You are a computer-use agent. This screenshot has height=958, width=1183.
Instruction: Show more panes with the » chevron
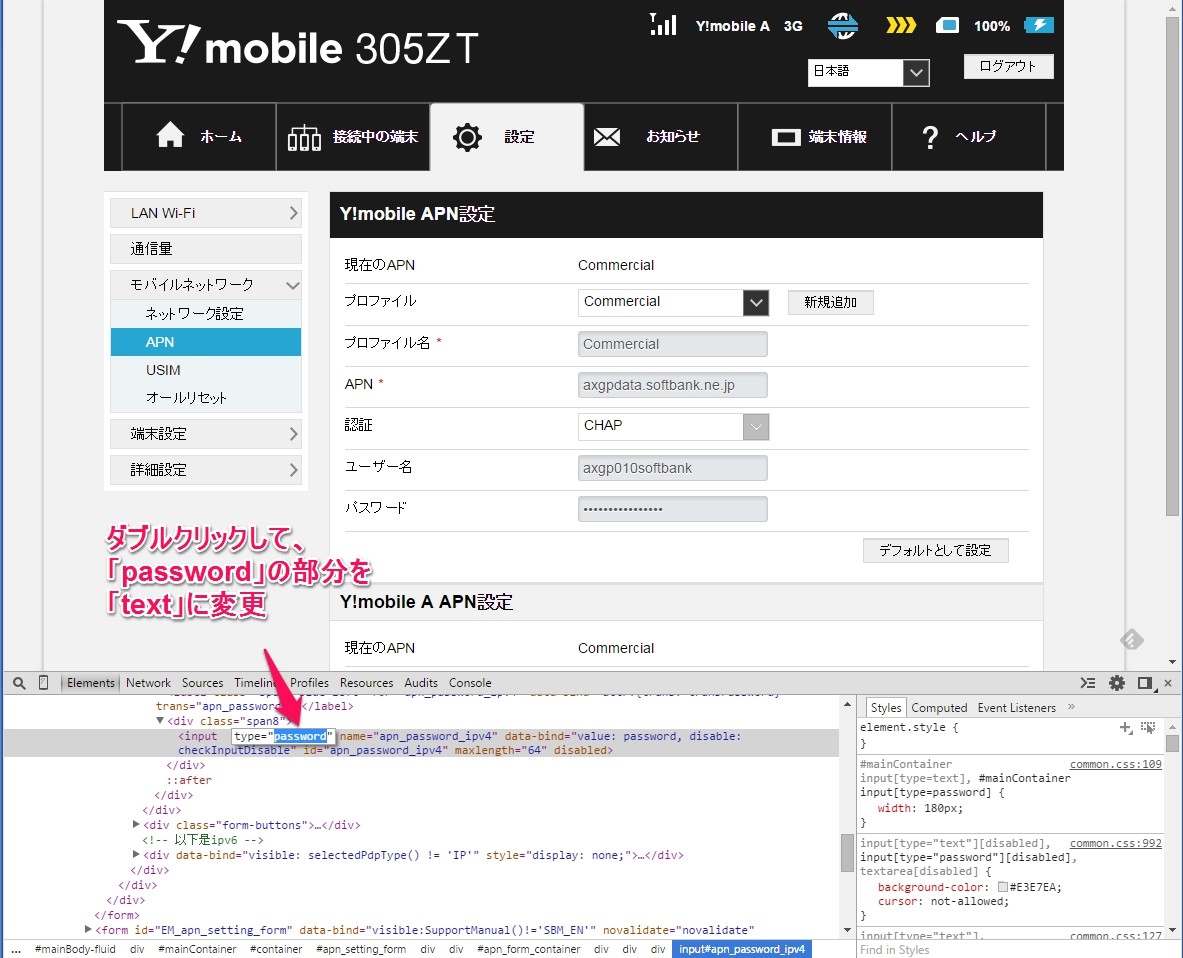(x=1071, y=707)
